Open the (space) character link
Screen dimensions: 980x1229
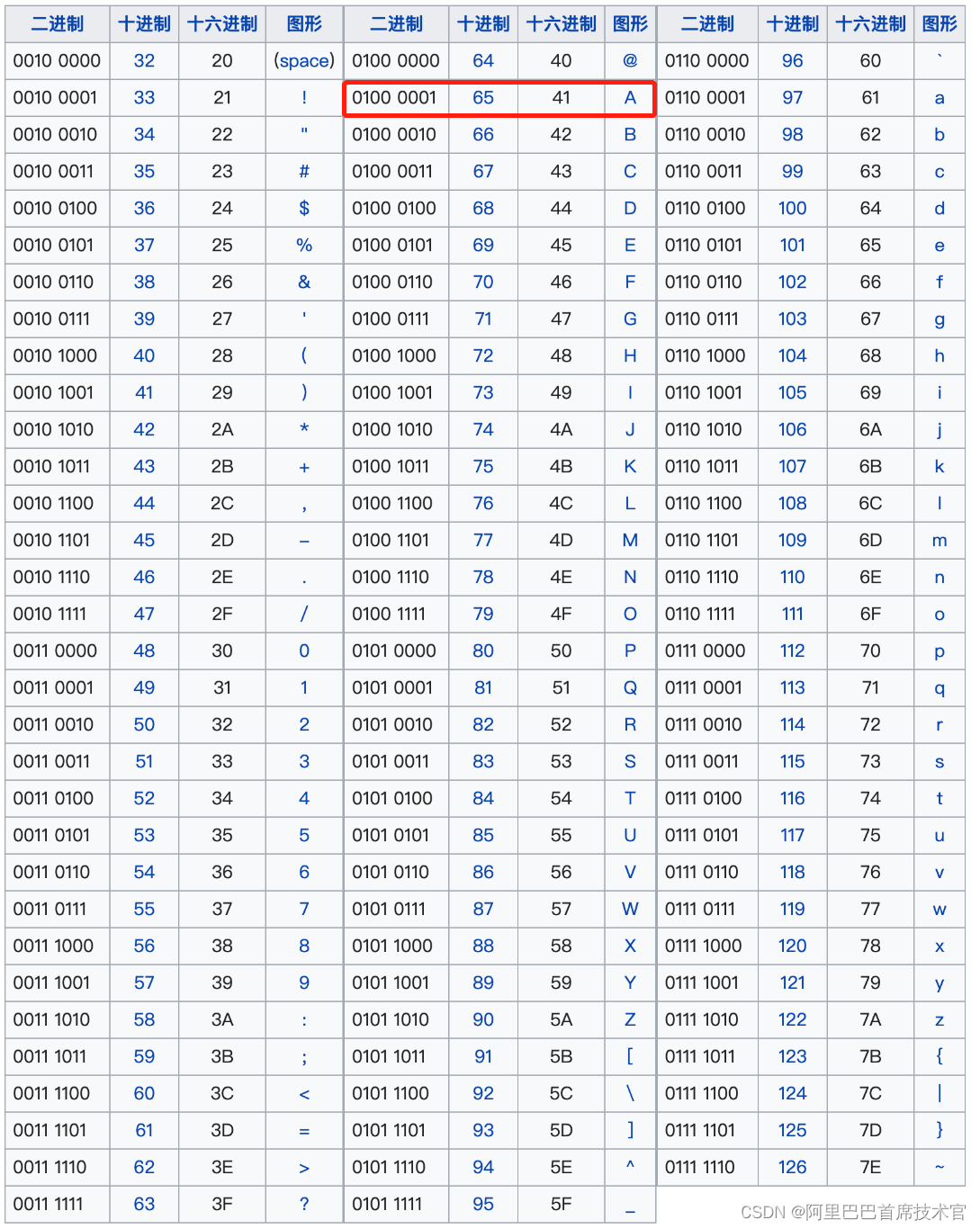pos(304,60)
